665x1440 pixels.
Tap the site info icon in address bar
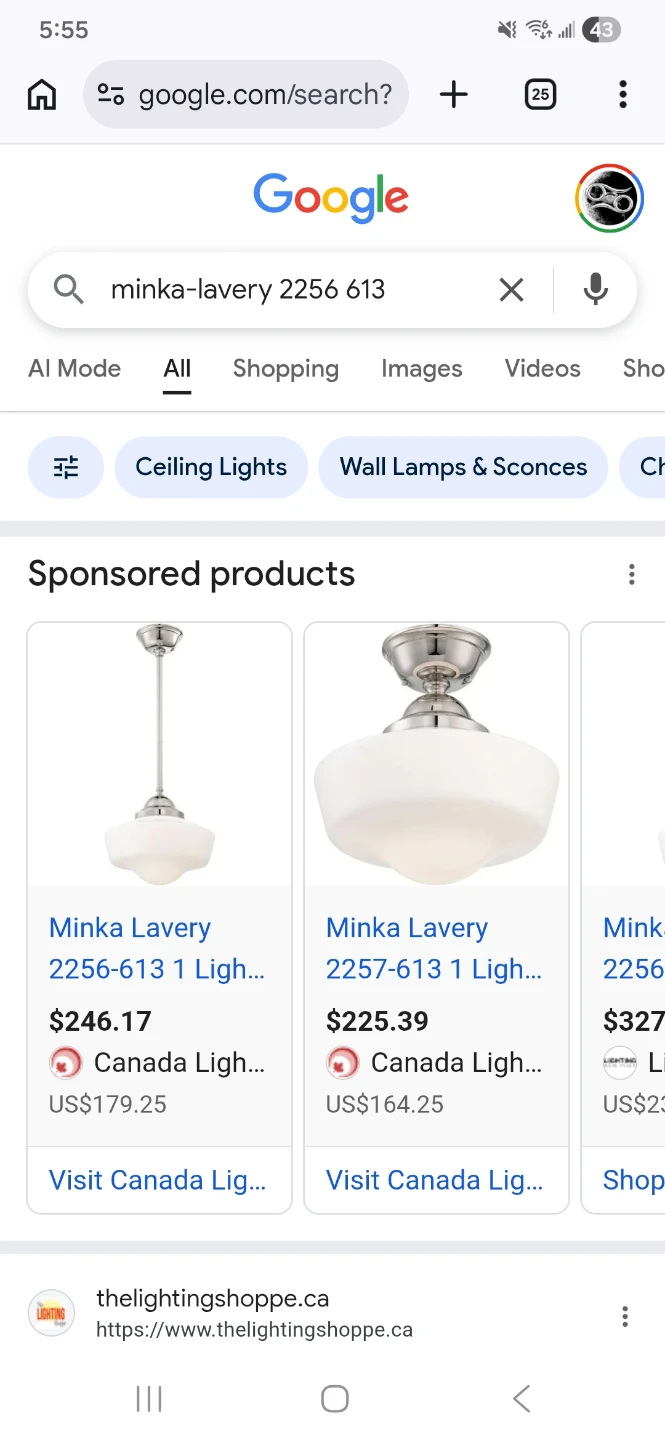(111, 95)
